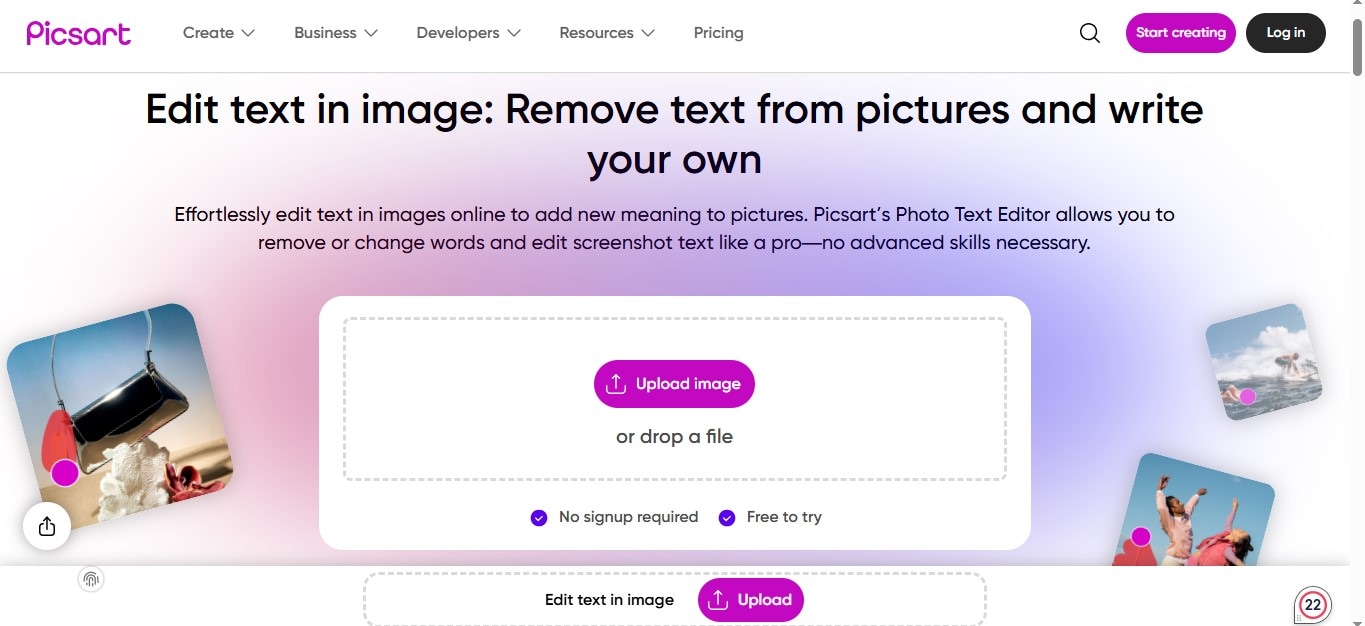Viewport: 1365px width, 626px height.
Task: Open the Picsart logo home link
Action: pyautogui.click(x=79, y=33)
